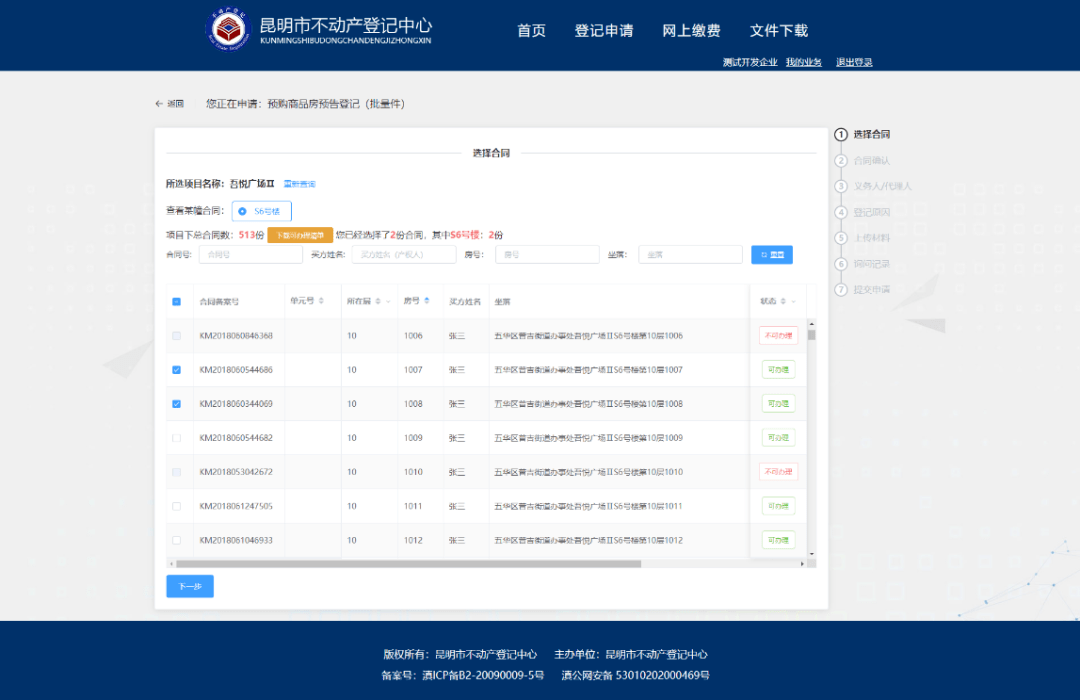1080x700 pixels.
Task: Click step 7 circle 提交申请
Action: pos(840,289)
